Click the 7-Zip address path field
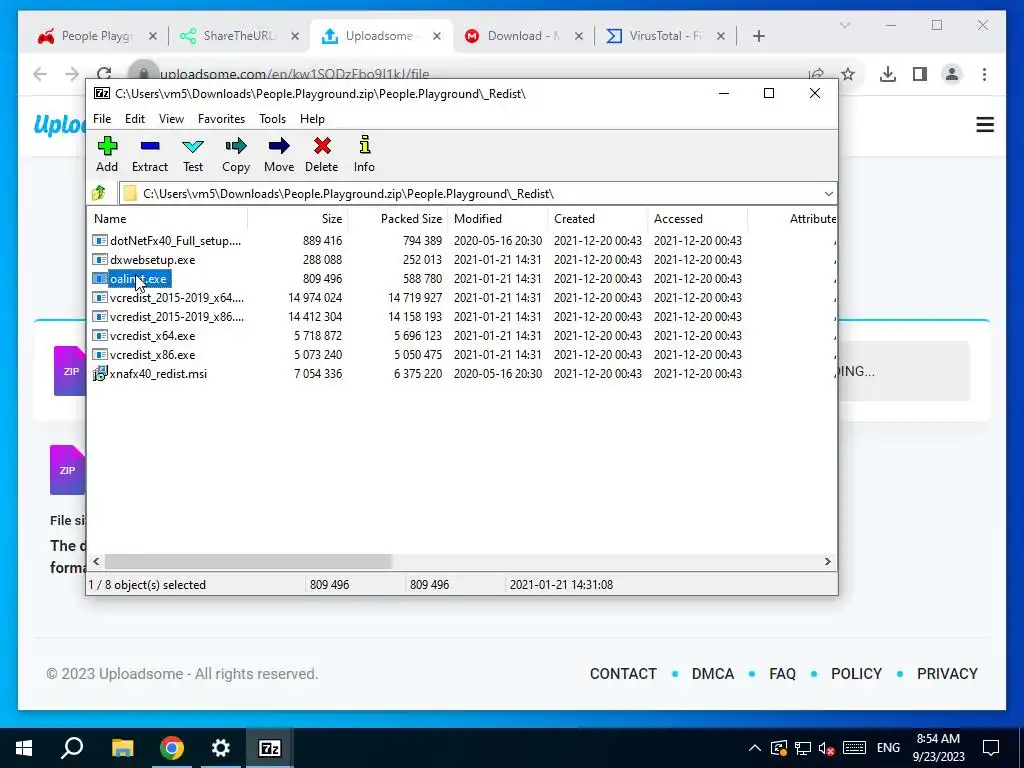 pos(477,194)
